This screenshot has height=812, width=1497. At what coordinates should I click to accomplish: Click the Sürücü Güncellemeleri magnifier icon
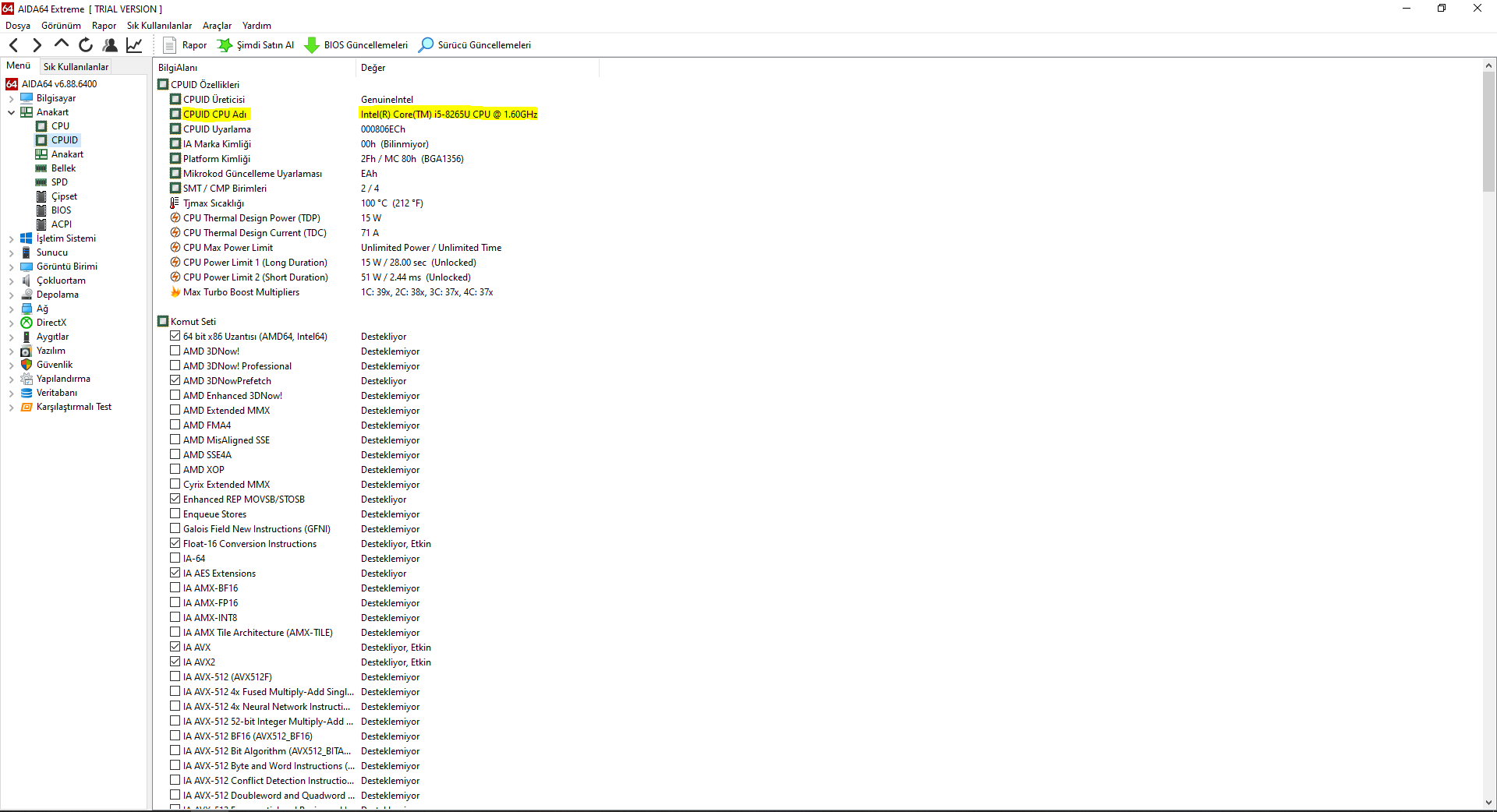click(x=426, y=45)
